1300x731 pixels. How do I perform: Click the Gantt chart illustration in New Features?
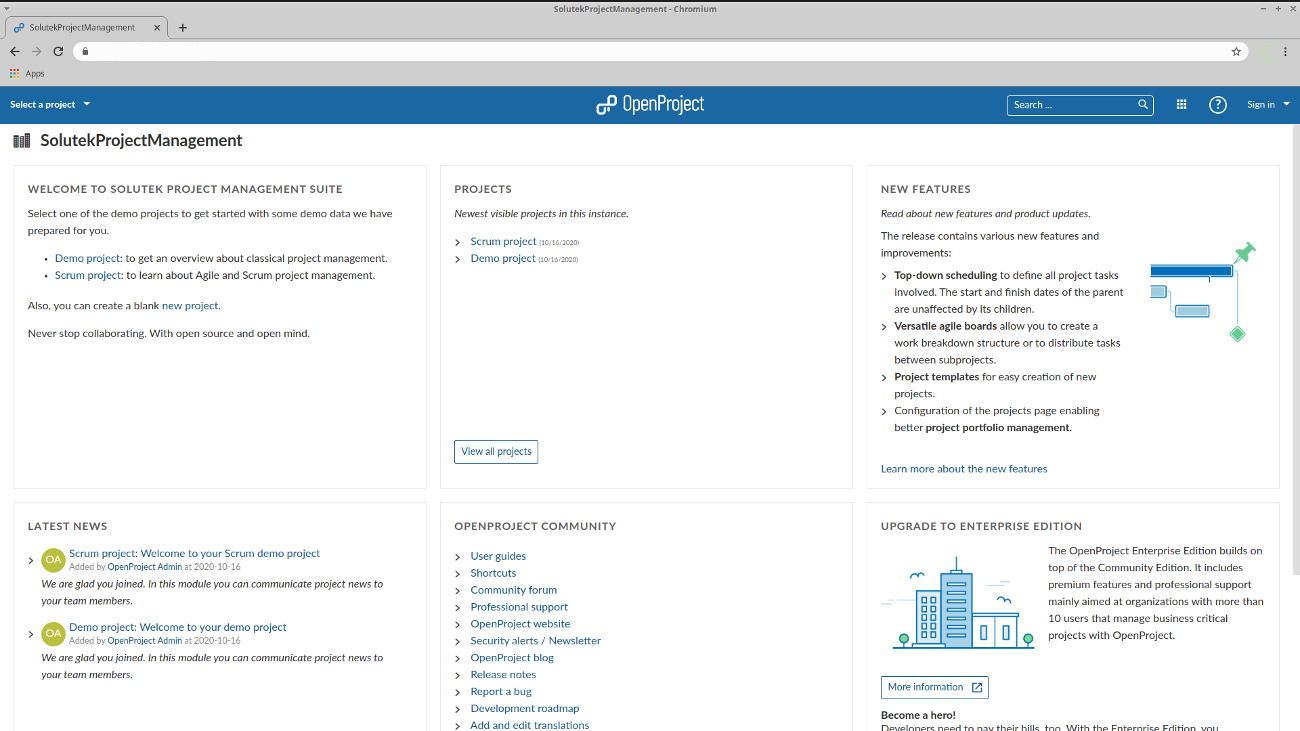coord(1203,292)
